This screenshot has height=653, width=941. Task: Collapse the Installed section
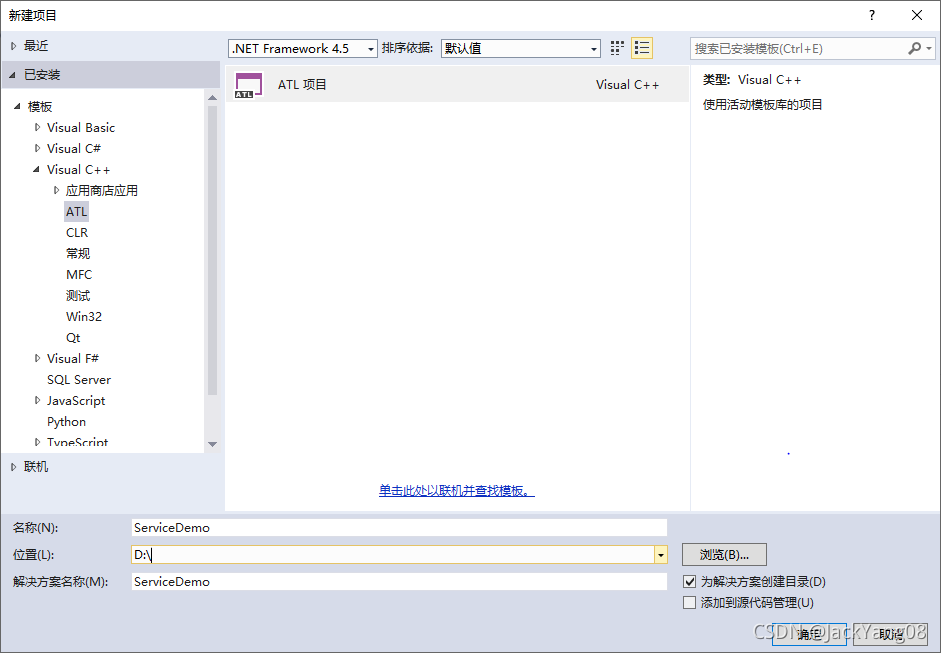pos(13,74)
